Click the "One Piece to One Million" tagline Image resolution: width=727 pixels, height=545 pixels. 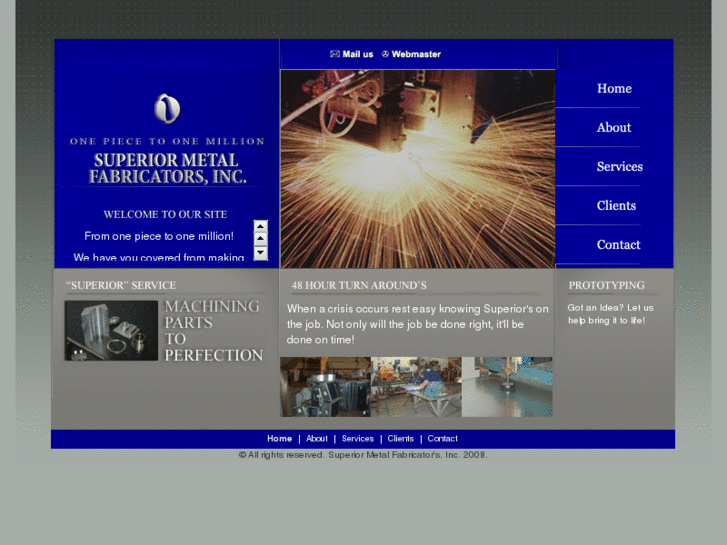167,141
